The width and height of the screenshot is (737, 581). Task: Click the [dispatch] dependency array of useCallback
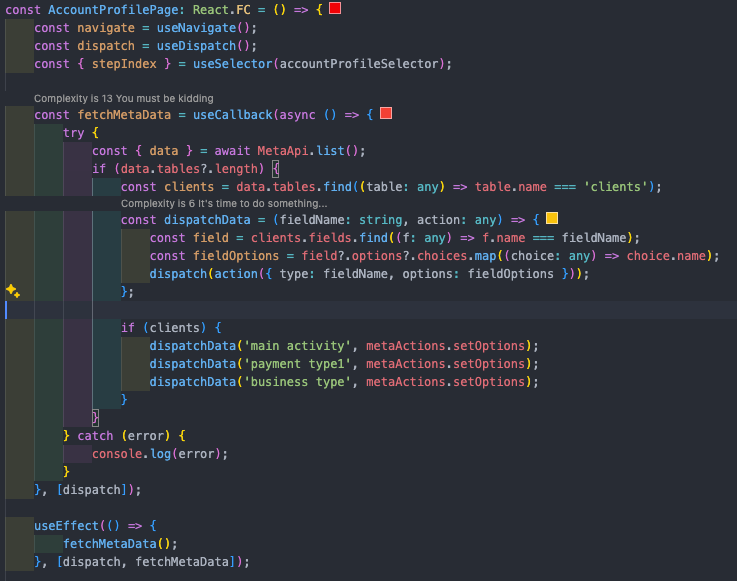(x=92, y=490)
